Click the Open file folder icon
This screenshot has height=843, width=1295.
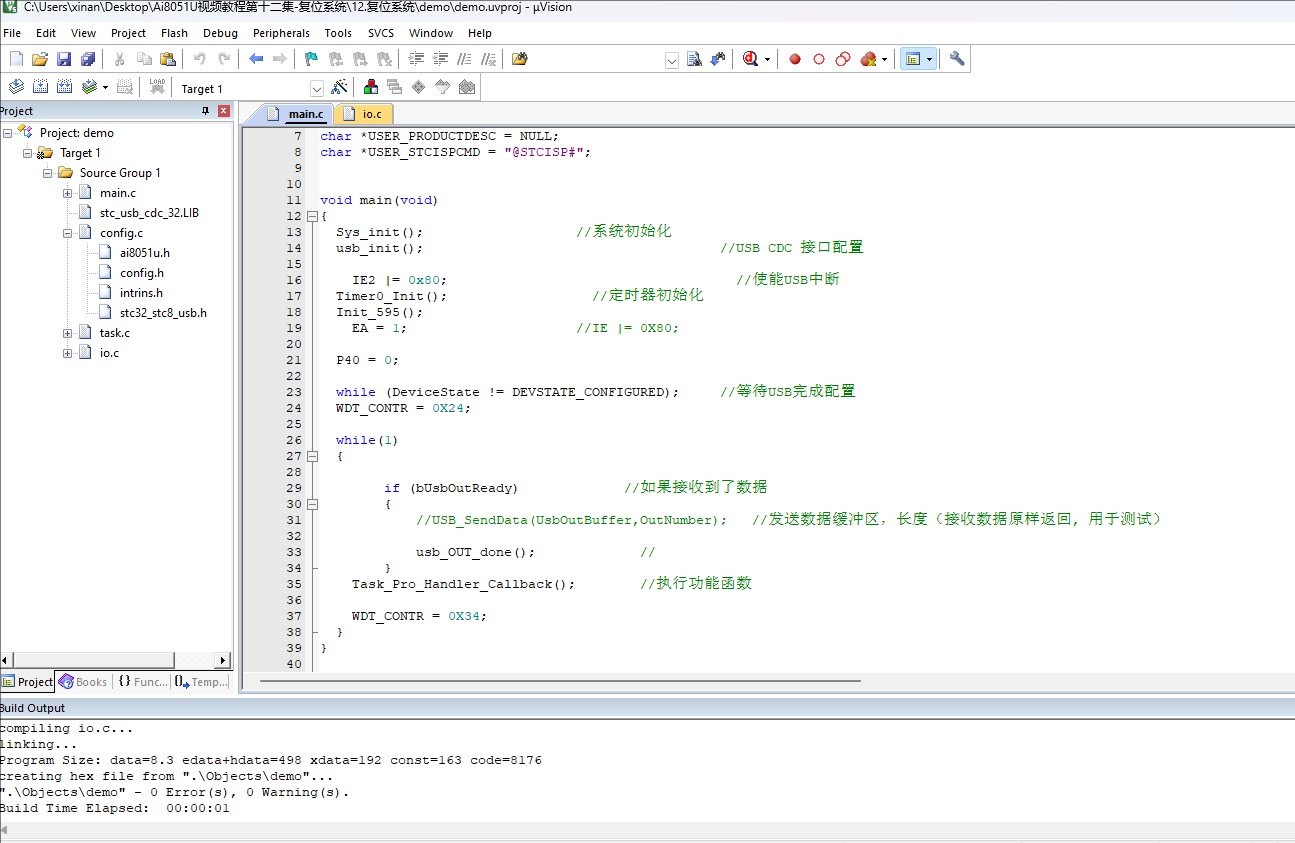(x=40, y=59)
